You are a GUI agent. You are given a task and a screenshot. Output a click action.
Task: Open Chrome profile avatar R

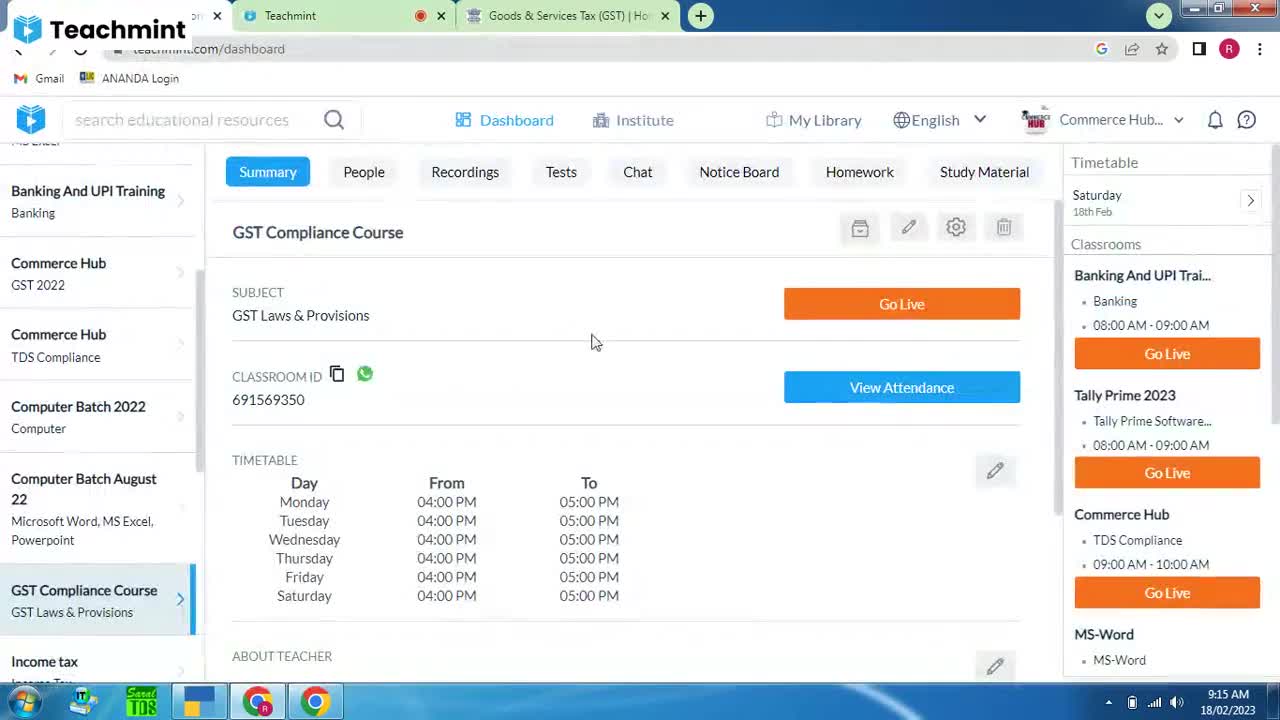point(1229,49)
